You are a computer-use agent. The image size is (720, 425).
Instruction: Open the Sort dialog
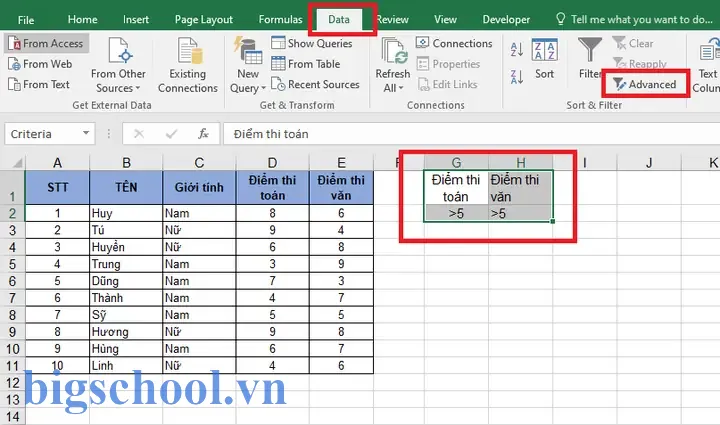tap(545, 59)
